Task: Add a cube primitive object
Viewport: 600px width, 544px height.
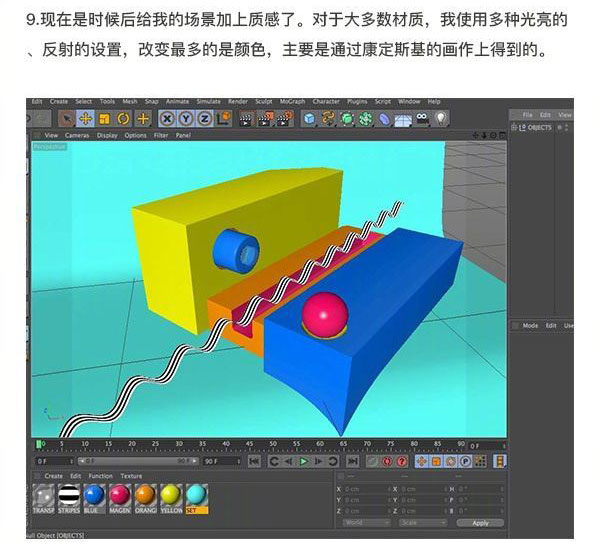Action: pos(309,119)
